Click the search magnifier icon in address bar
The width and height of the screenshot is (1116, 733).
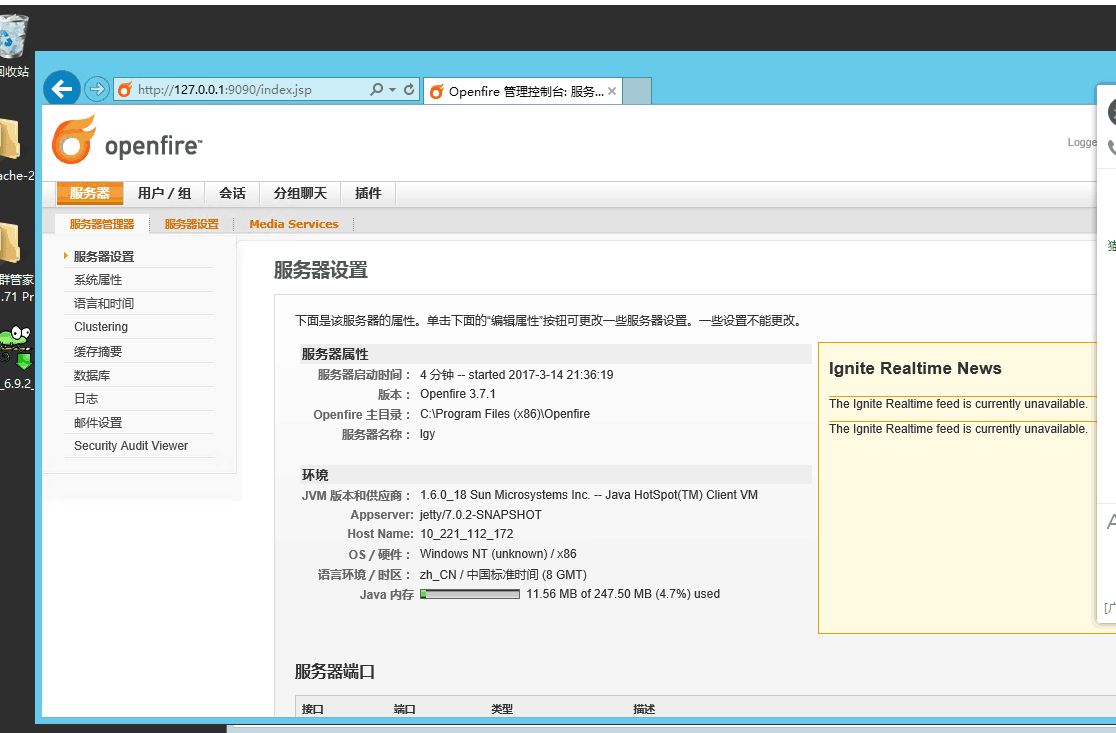[x=376, y=89]
